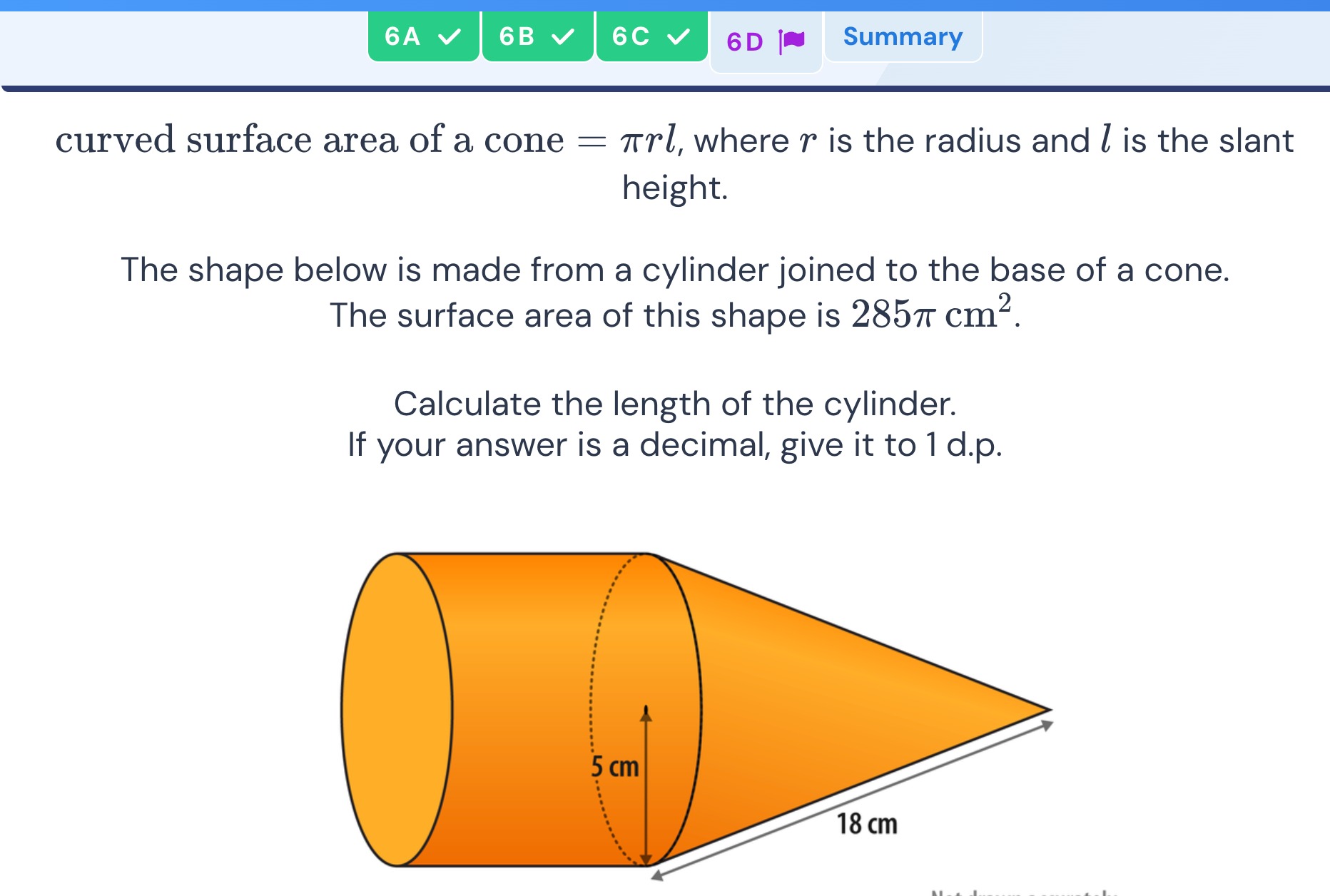The image size is (1330, 896).
Task: Select the 6D question tab
Action: coord(766,41)
